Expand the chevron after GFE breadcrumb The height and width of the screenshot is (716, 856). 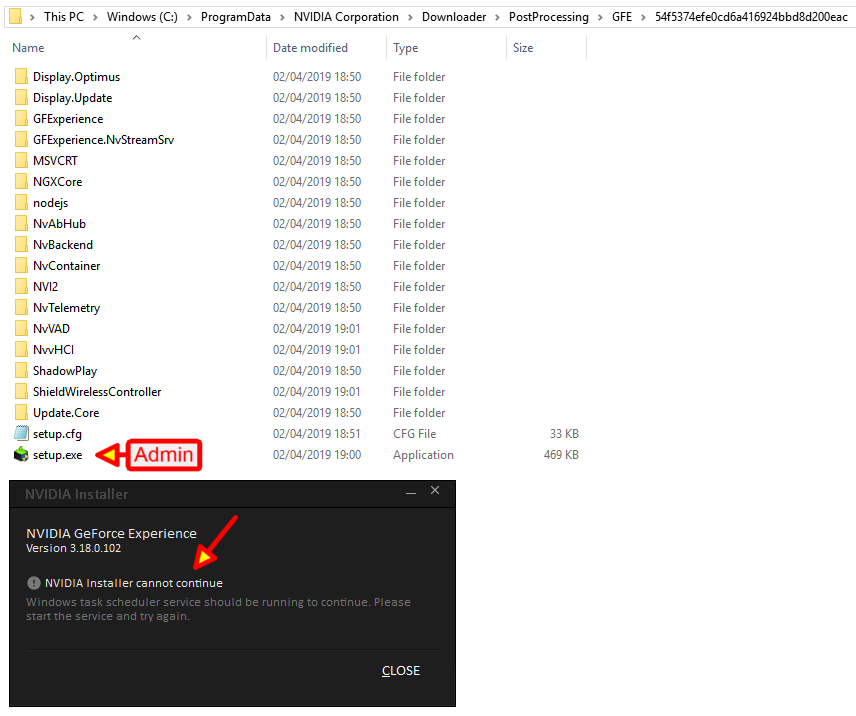click(644, 17)
